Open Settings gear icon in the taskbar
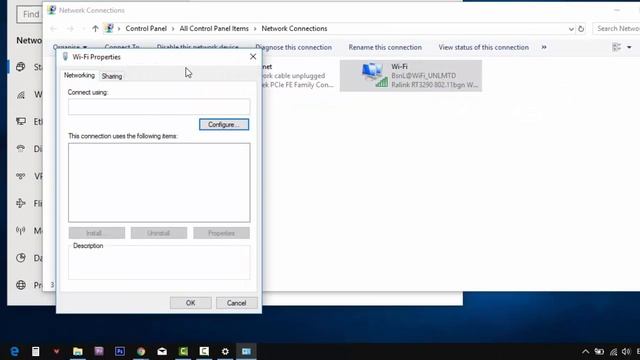Viewport: 640px width, 360px height. click(x=225, y=351)
